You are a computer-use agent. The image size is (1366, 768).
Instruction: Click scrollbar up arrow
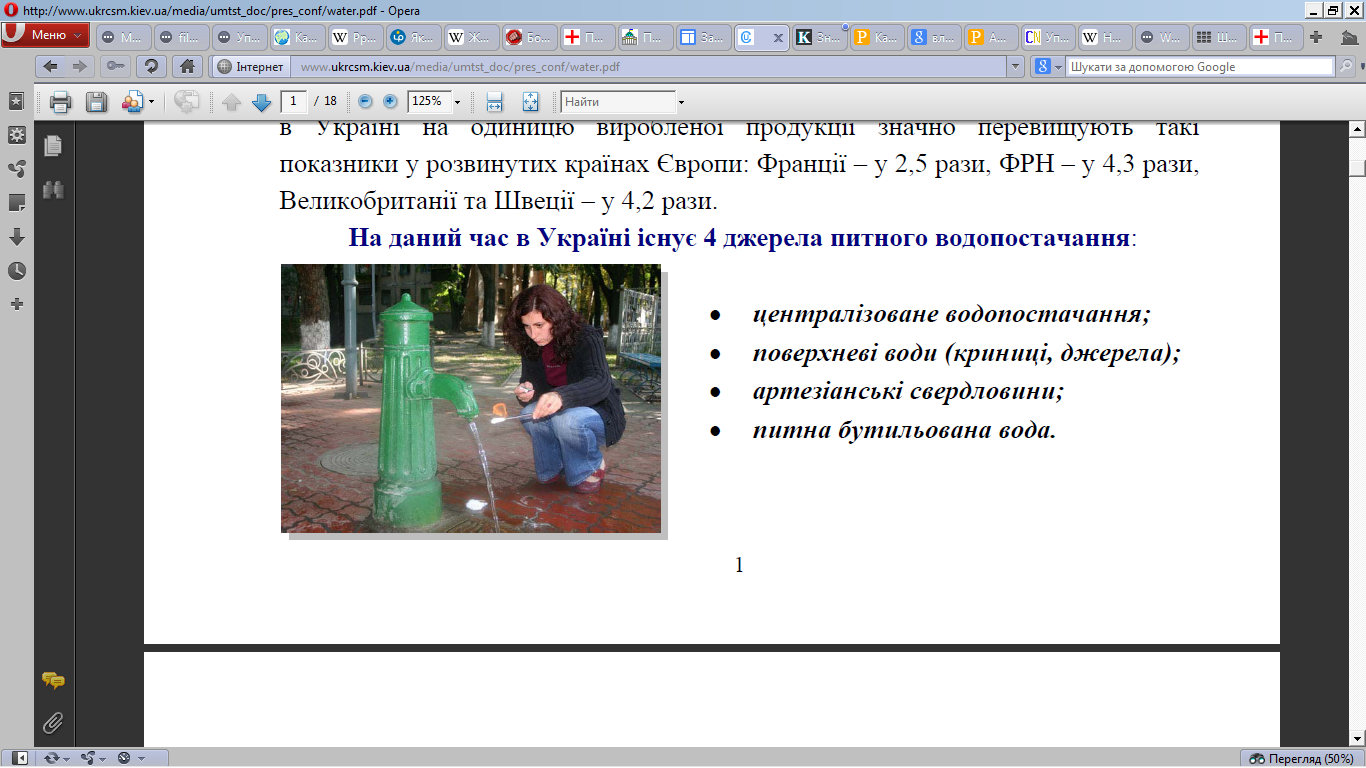pos(1357,130)
